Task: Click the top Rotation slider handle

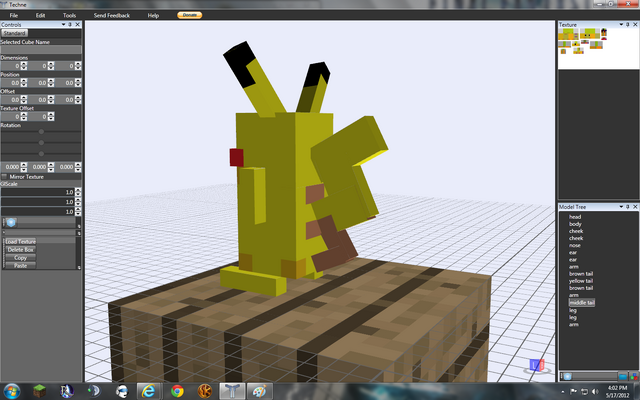Action: [41, 131]
